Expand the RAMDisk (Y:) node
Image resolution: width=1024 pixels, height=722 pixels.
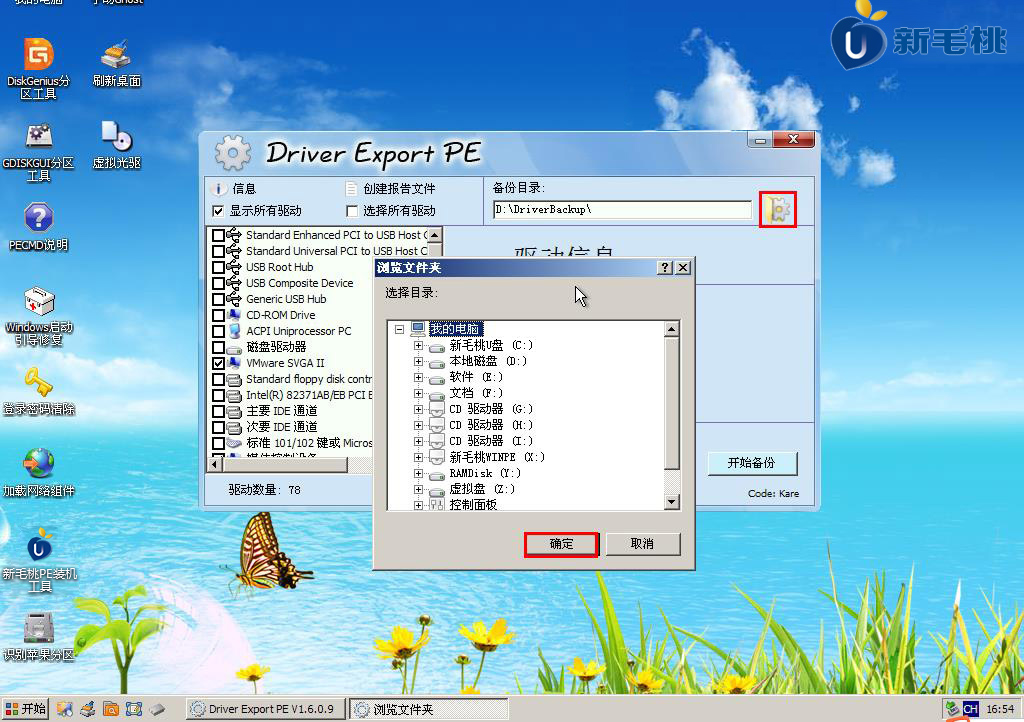pyautogui.click(x=418, y=473)
